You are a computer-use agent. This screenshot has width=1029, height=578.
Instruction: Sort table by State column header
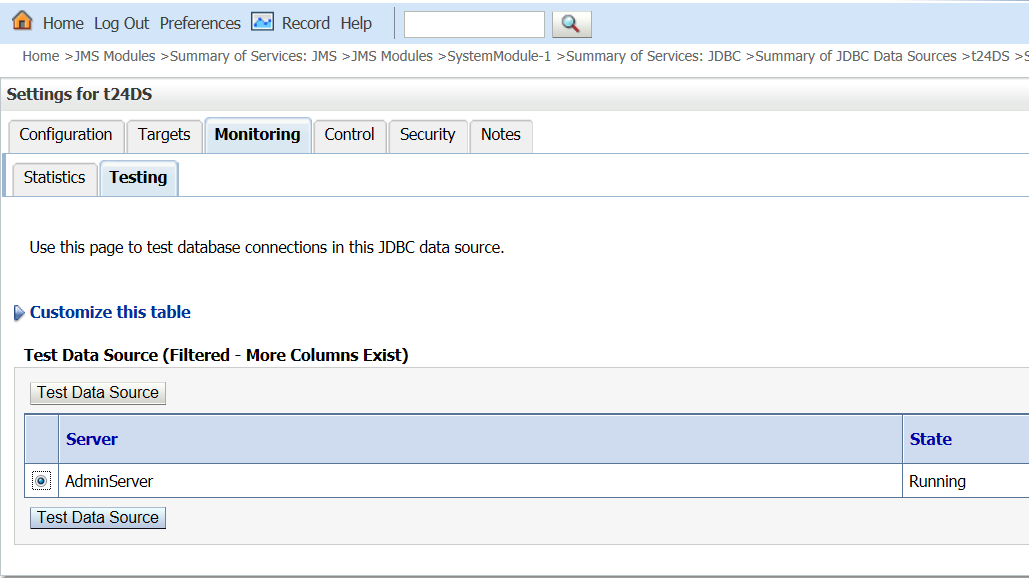tap(930, 439)
